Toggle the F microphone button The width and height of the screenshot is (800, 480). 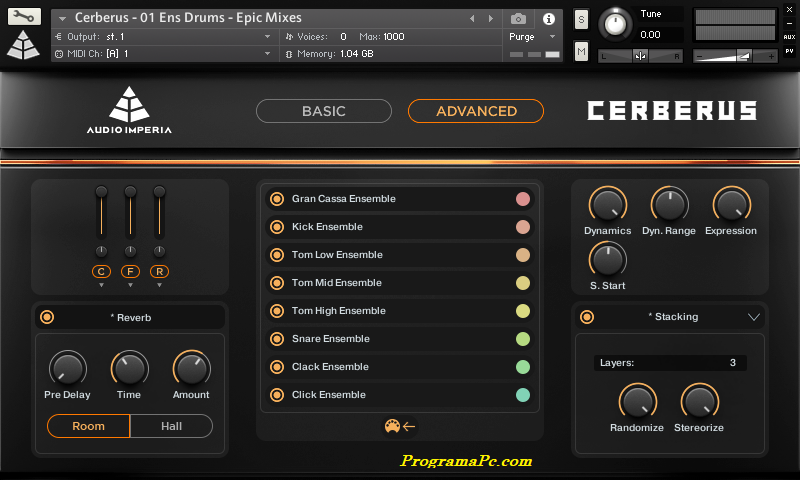[130, 272]
